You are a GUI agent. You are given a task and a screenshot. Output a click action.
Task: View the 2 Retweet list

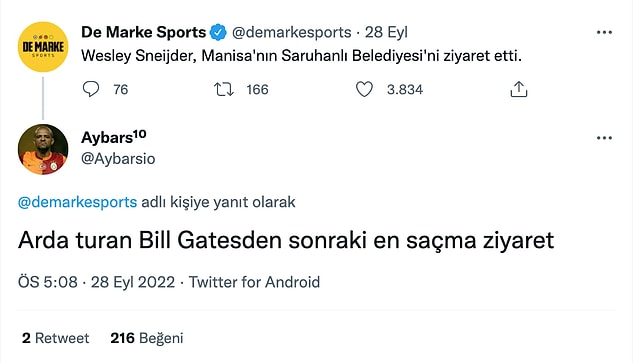[55, 338]
